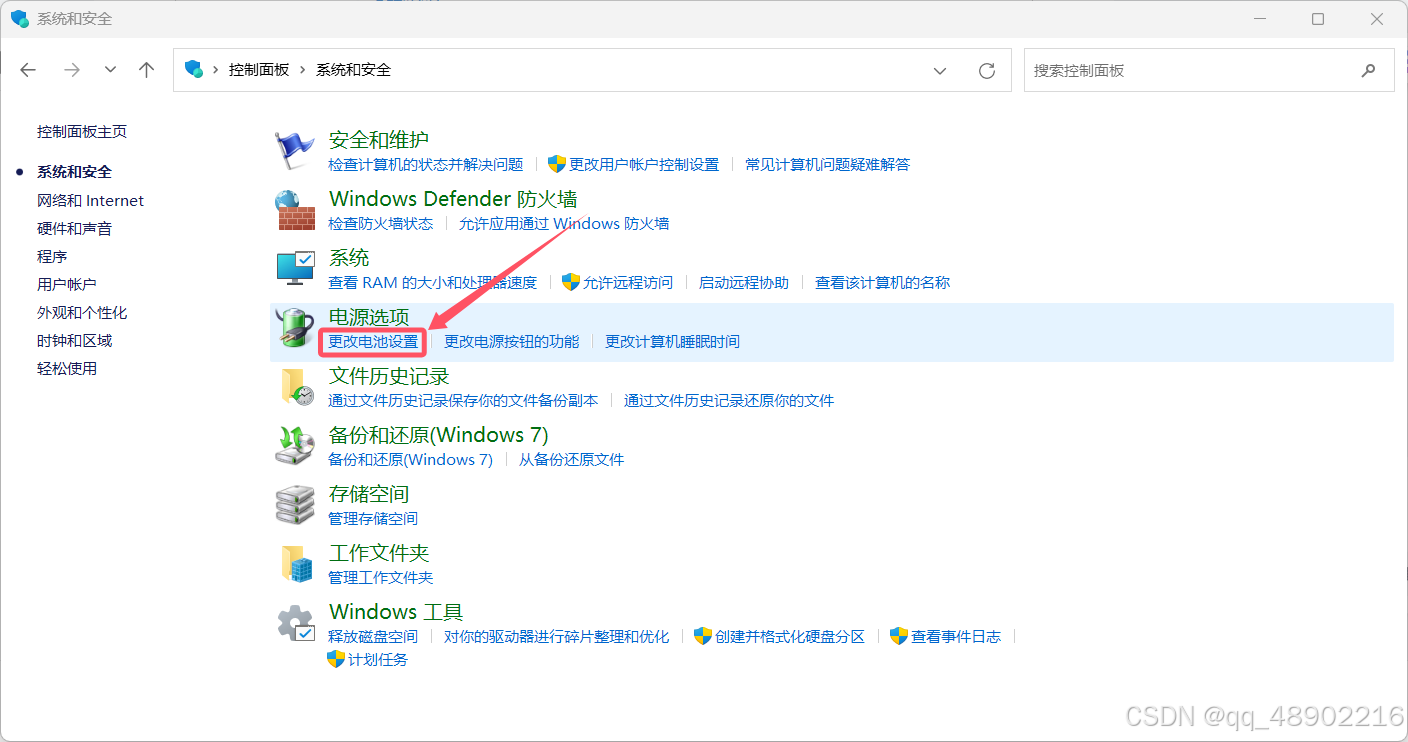Select 程序 in the sidebar
Image resolution: width=1408 pixels, height=742 pixels.
[52, 257]
